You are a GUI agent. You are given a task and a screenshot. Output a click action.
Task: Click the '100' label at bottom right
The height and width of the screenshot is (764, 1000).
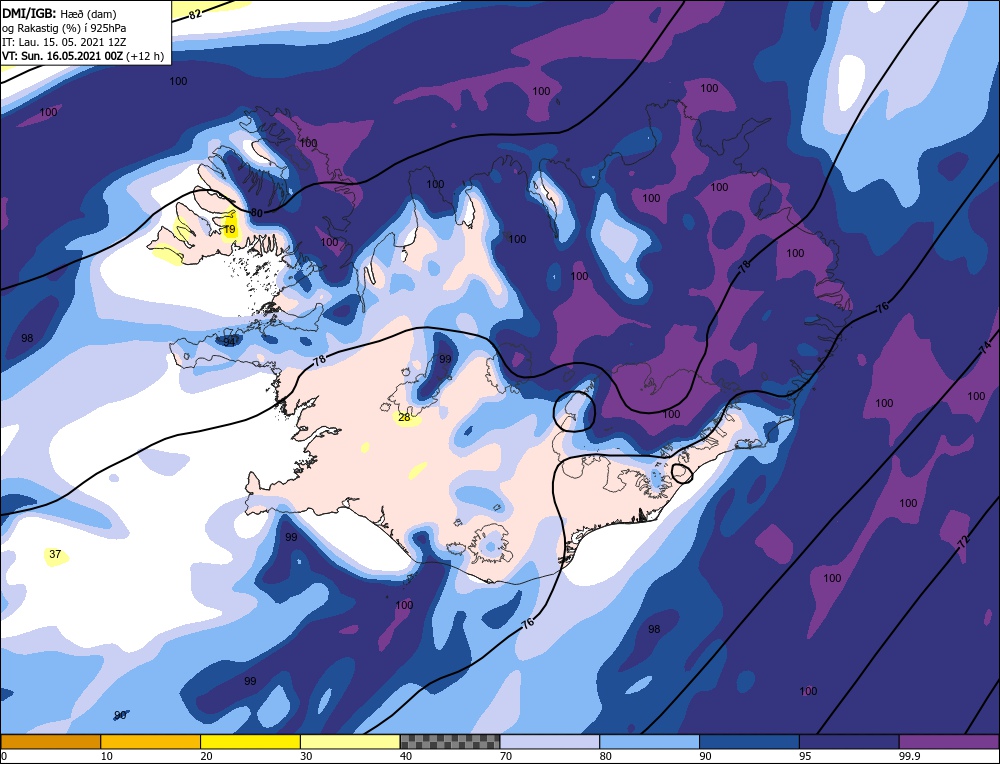coord(808,691)
